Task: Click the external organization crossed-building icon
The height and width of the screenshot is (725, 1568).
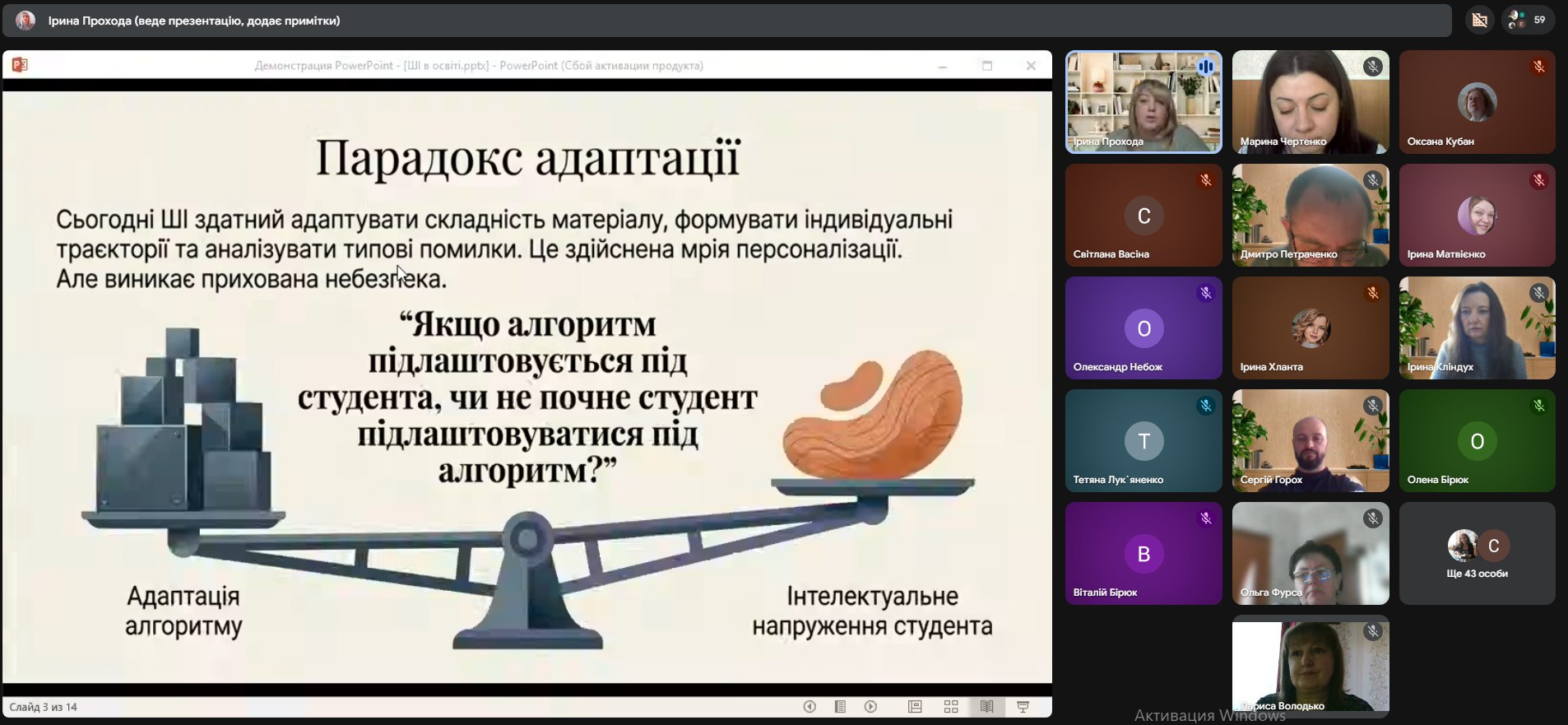Action: (1479, 20)
